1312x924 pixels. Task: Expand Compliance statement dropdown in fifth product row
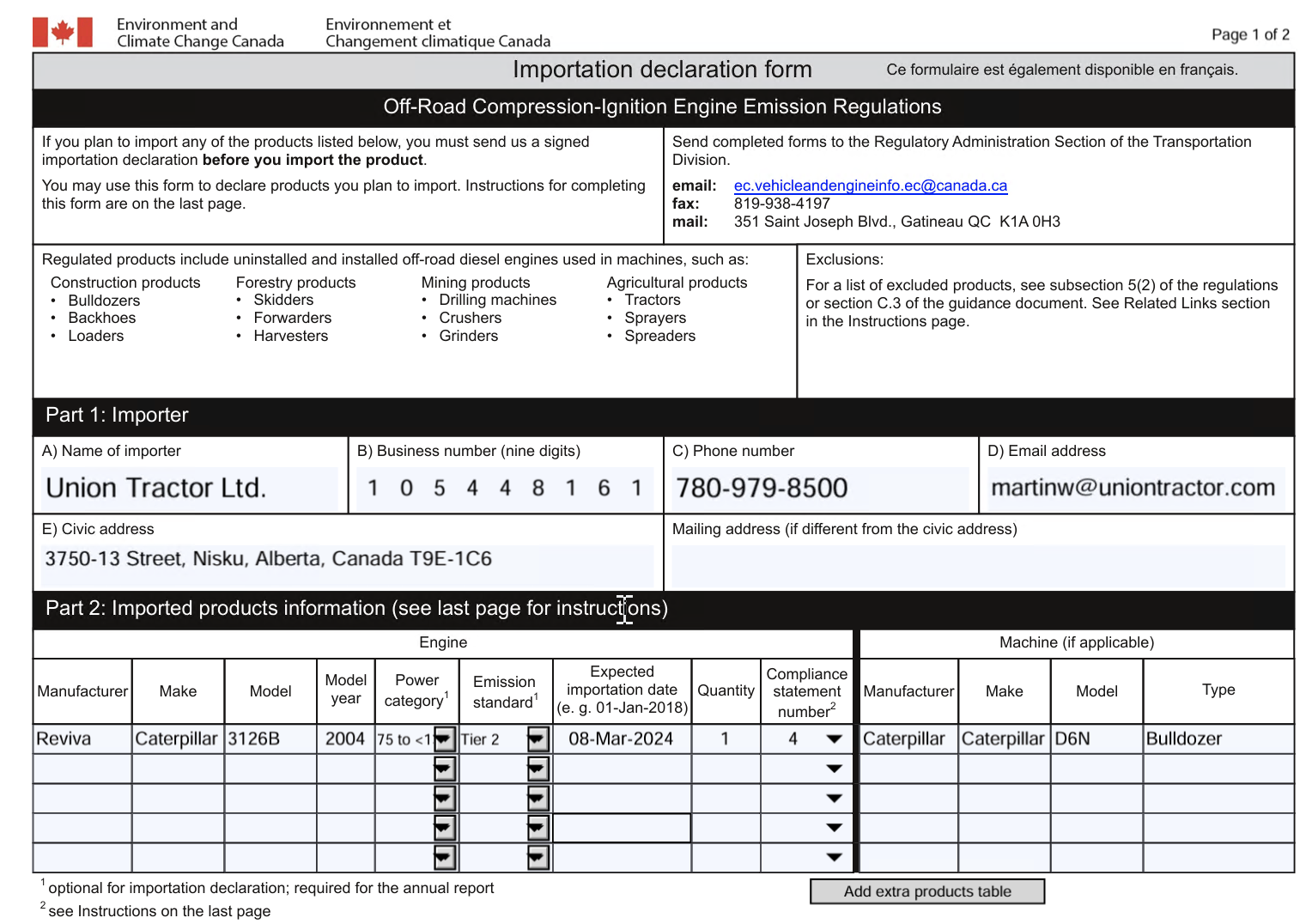point(834,857)
